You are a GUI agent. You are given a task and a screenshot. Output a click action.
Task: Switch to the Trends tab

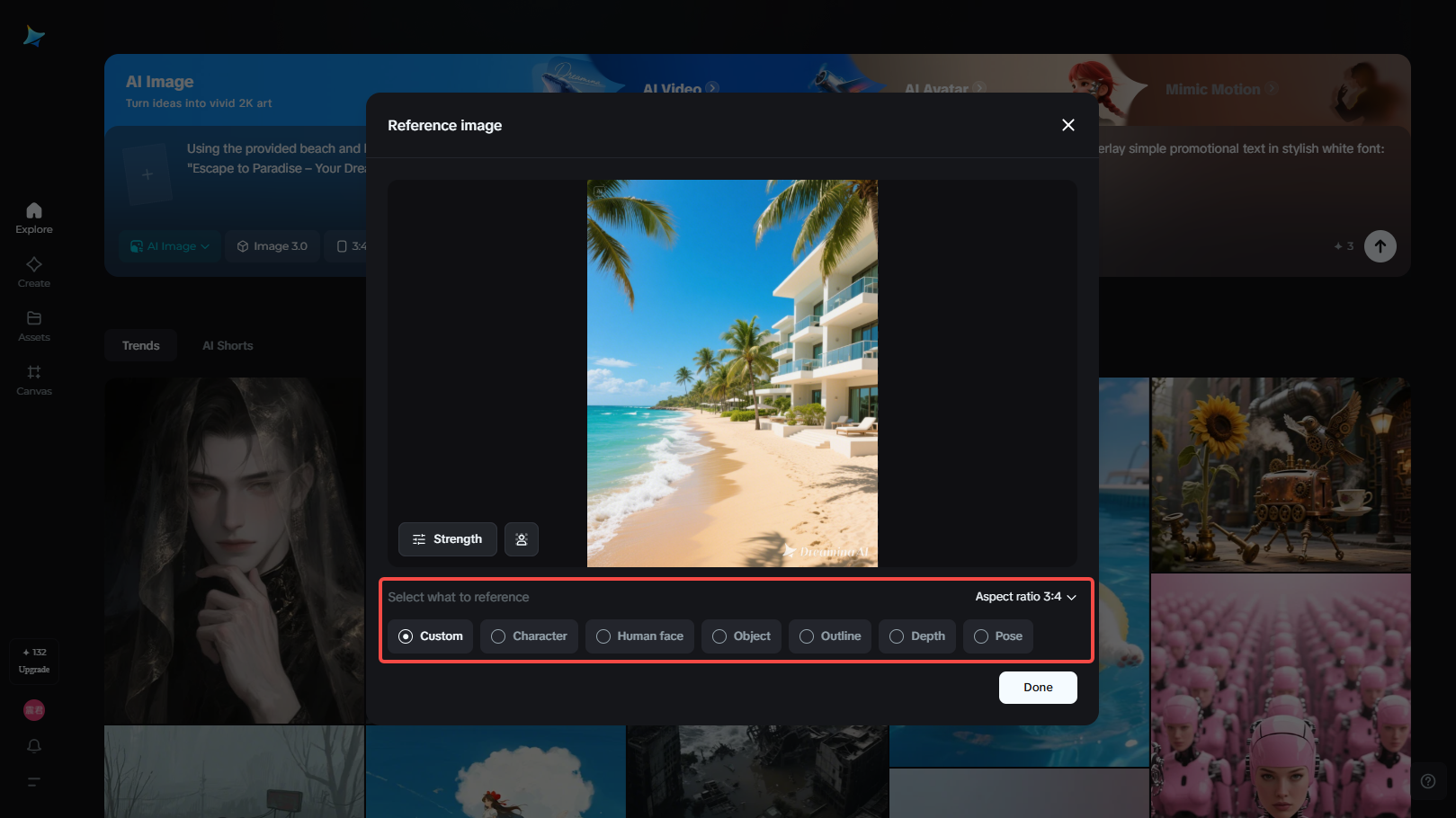[141, 346]
